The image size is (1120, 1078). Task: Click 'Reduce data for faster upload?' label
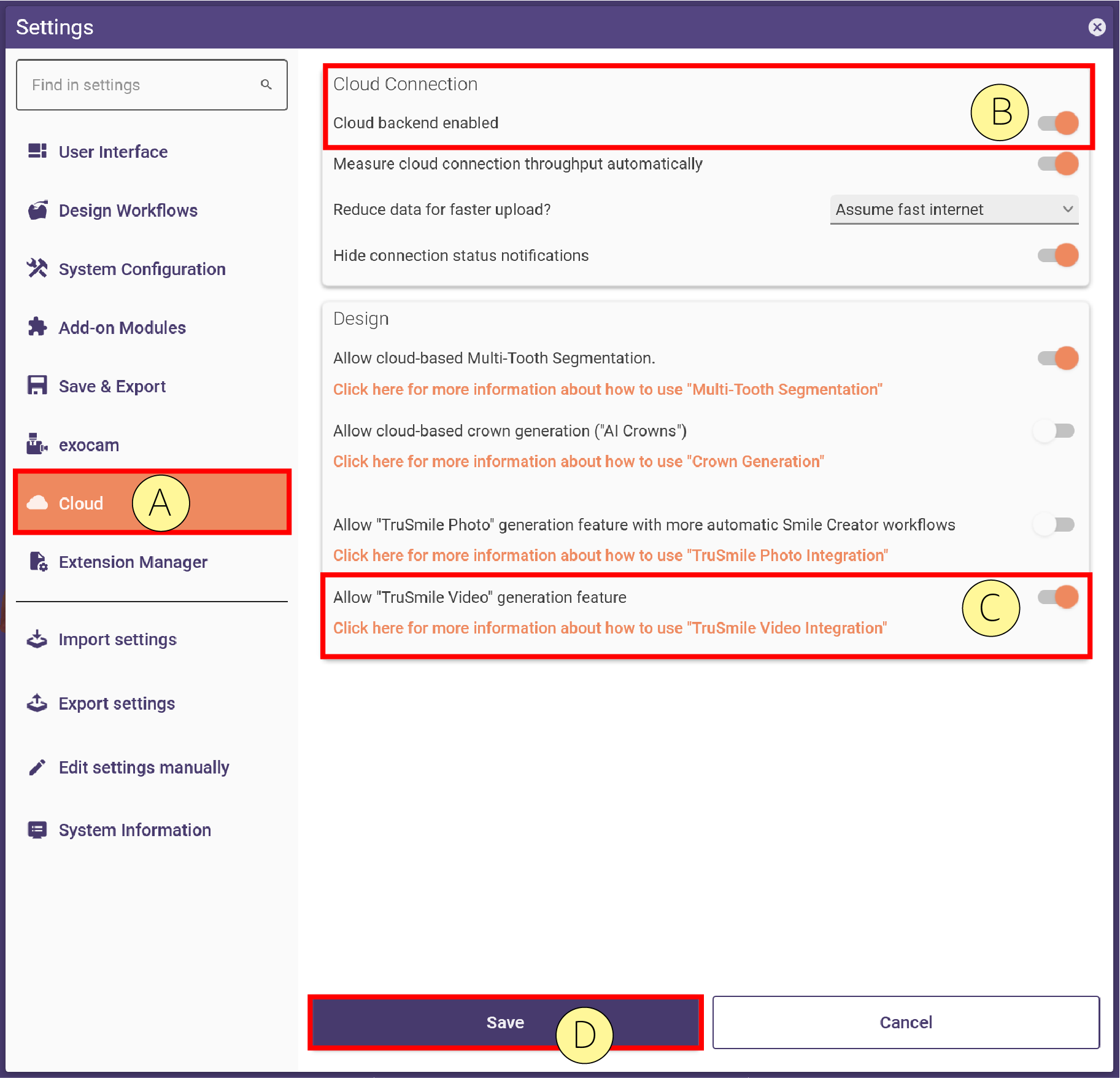pos(442,209)
